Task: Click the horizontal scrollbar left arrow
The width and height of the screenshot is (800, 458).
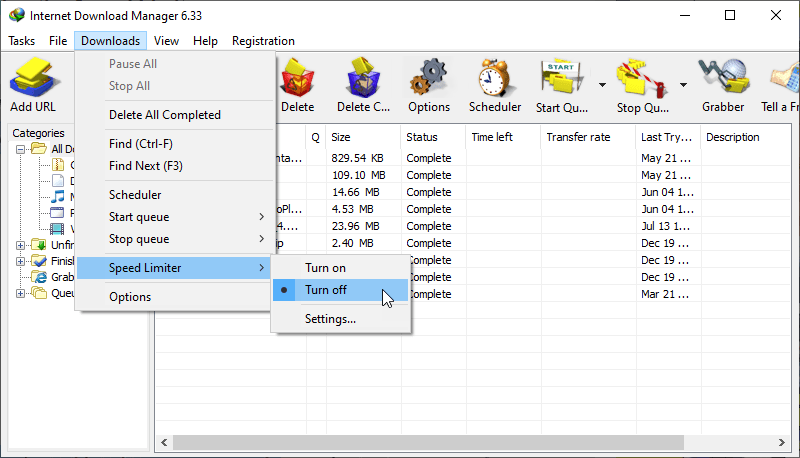Action: (164, 442)
